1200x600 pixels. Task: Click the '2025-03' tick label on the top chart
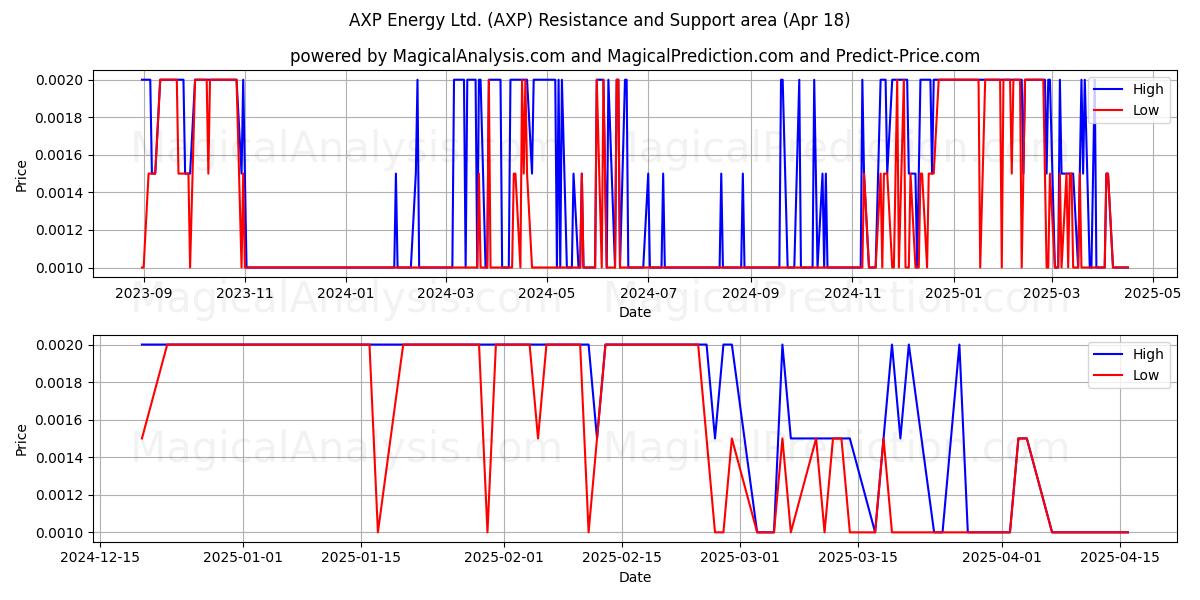tap(1051, 294)
